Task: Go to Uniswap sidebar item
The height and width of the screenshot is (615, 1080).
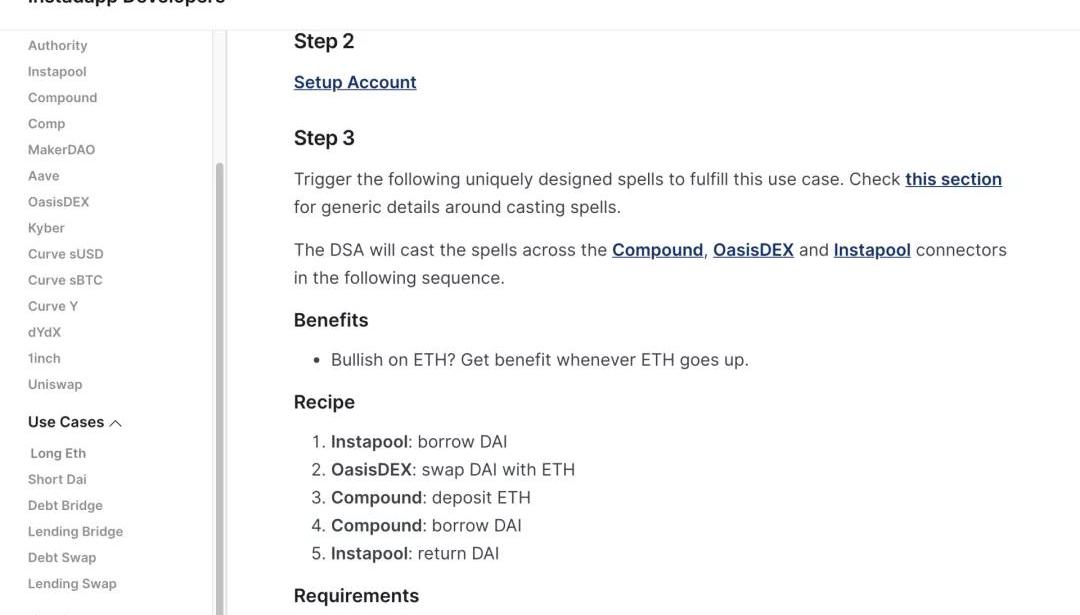Action: (x=55, y=384)
